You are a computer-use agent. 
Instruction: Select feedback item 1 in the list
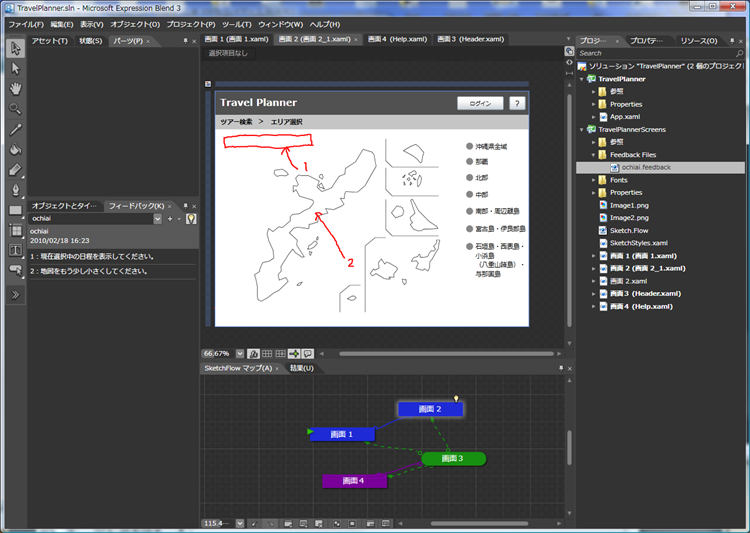pos(112,256)
